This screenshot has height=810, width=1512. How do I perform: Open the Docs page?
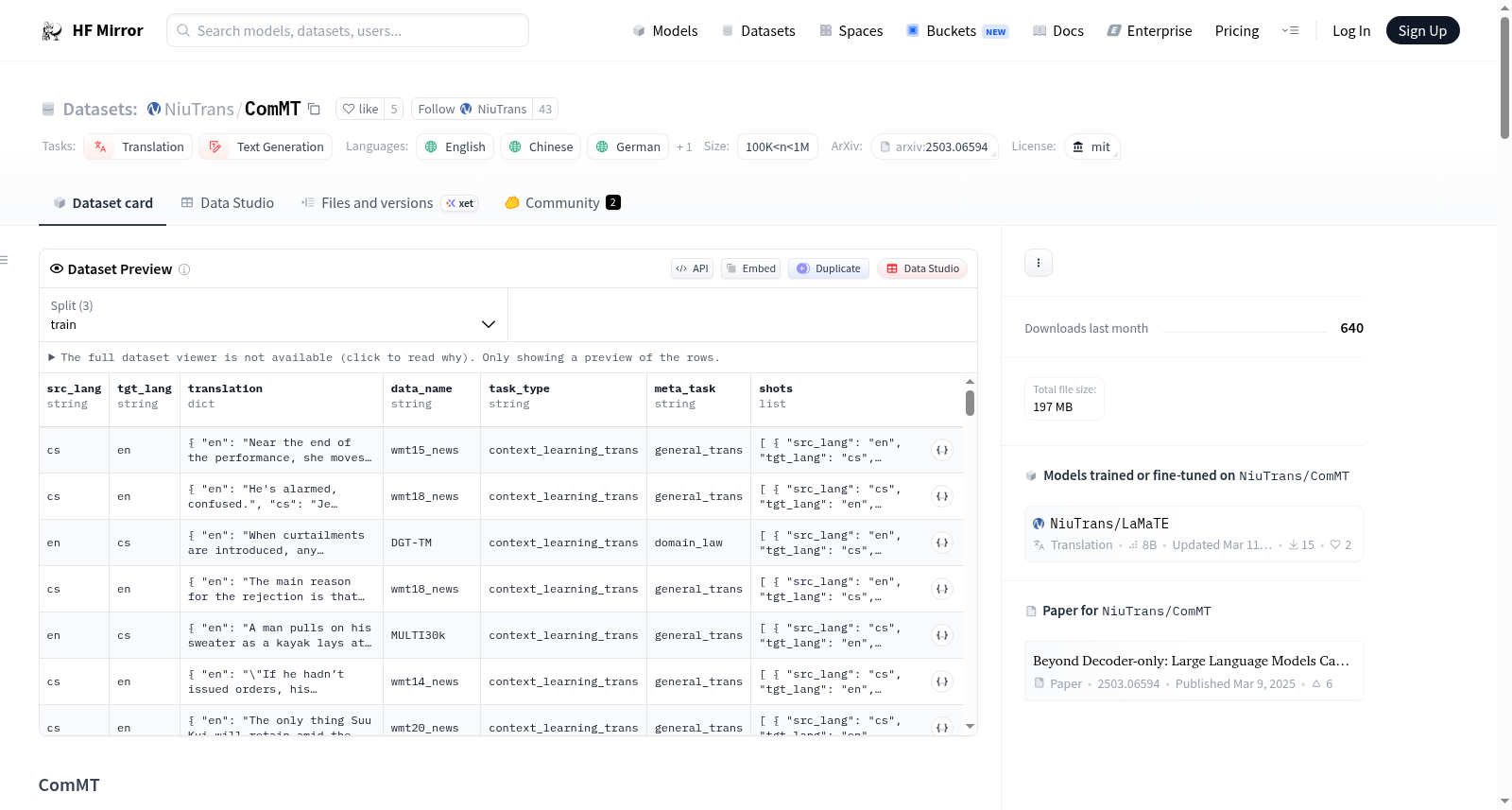click(1058, 30)
